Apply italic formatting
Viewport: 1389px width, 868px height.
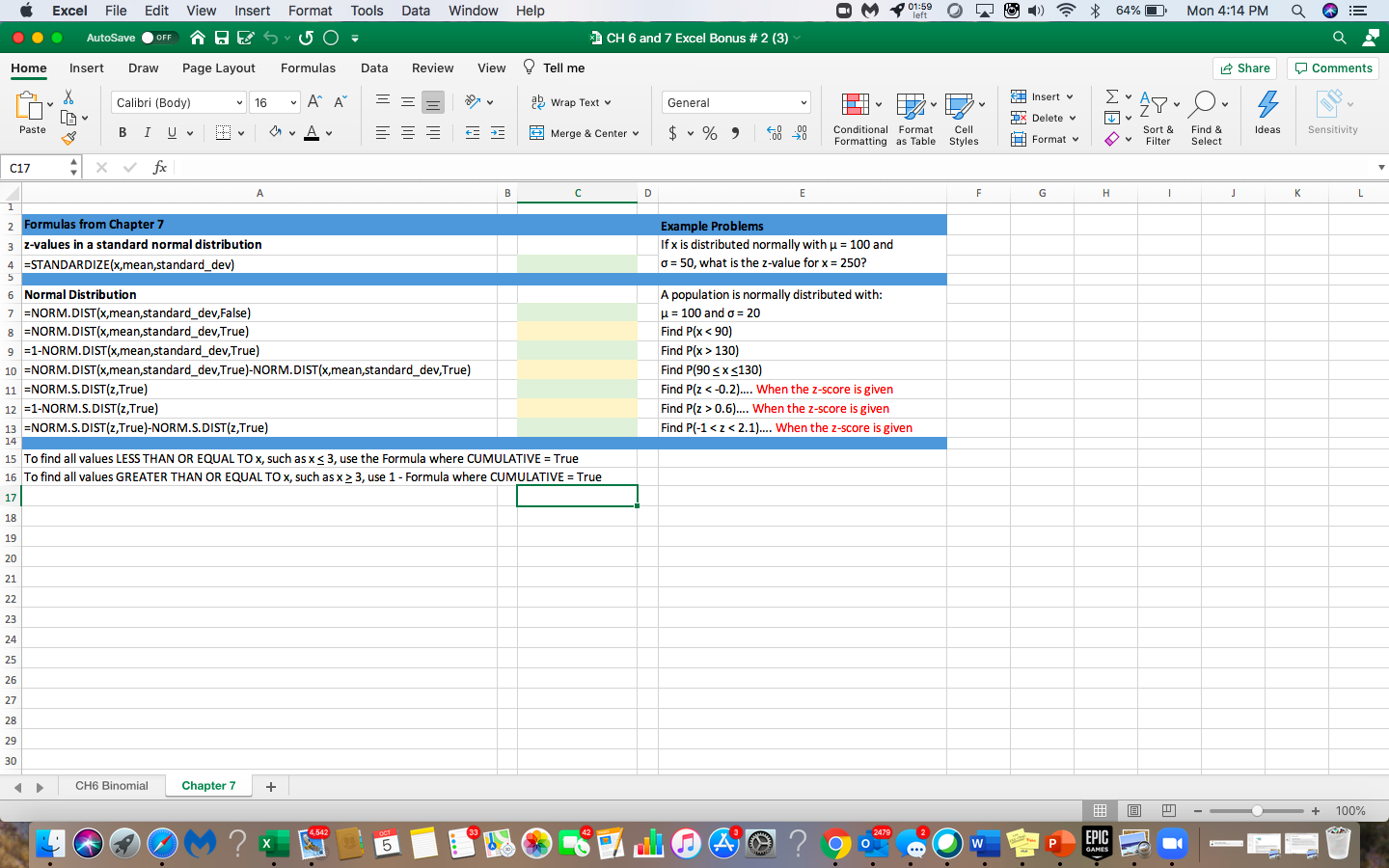147,133
